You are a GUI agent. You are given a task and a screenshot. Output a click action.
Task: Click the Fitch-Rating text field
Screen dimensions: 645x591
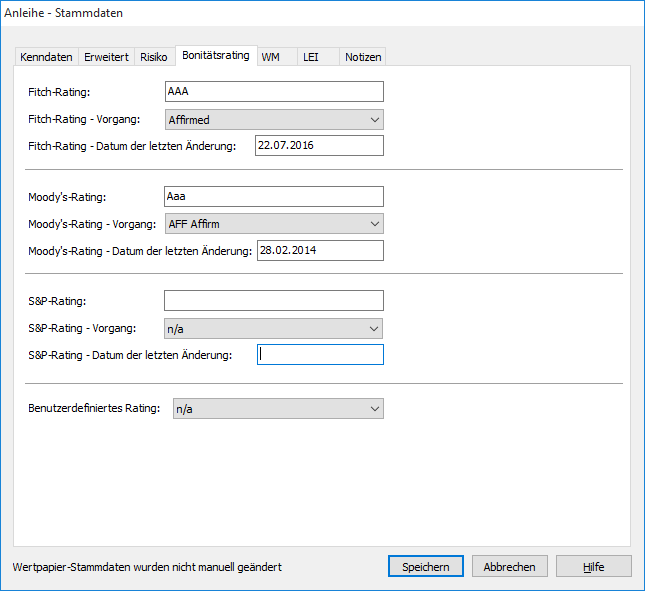coord(273,92)
